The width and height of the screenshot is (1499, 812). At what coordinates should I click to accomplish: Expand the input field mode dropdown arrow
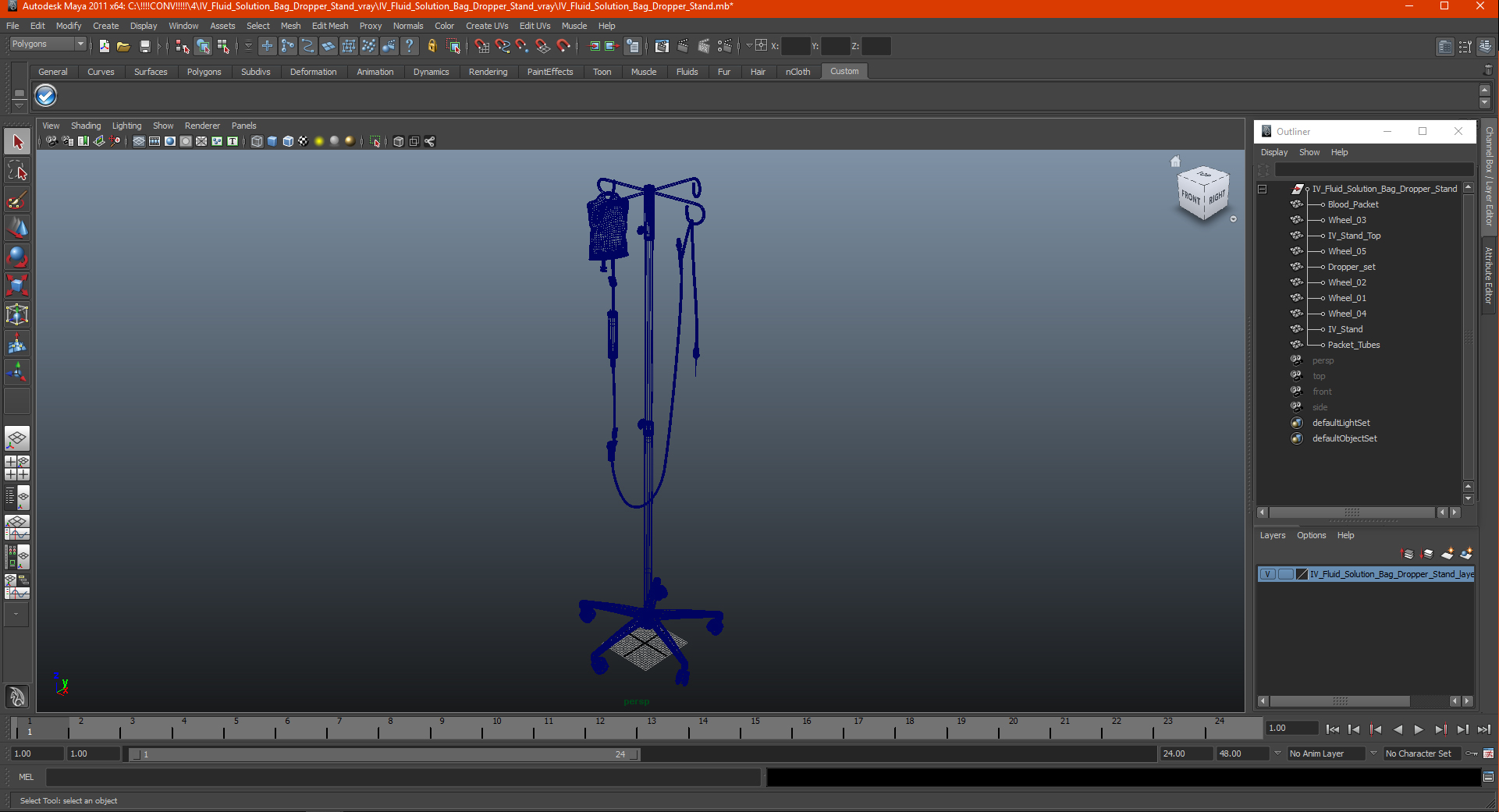click(x=749, y=45)
